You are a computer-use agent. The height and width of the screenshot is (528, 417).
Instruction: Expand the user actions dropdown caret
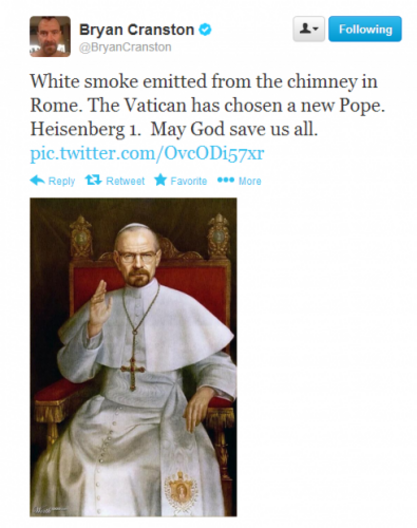[316, 29]
